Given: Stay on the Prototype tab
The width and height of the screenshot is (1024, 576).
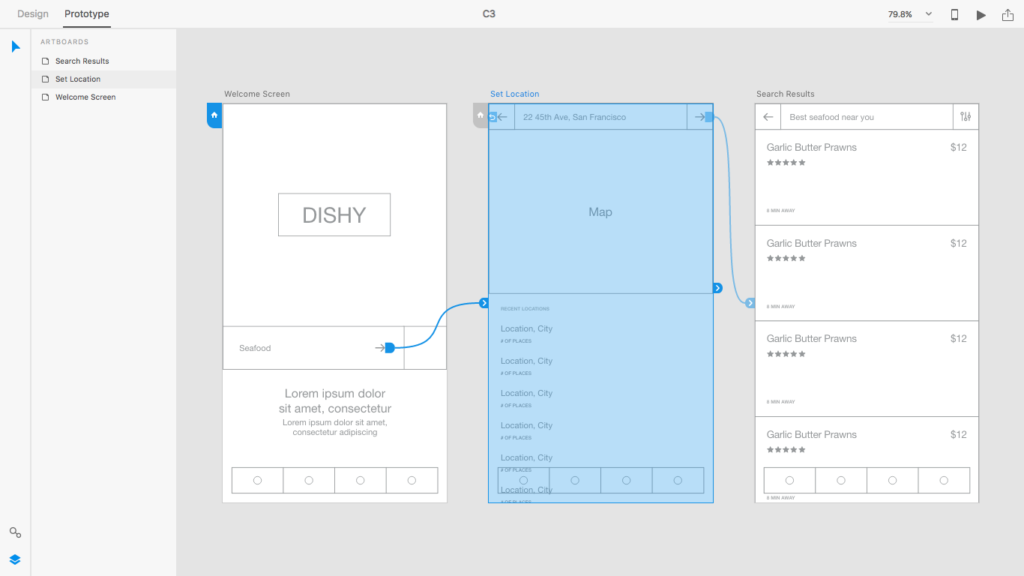Looking at the screenshot, I should click(86, 14).
